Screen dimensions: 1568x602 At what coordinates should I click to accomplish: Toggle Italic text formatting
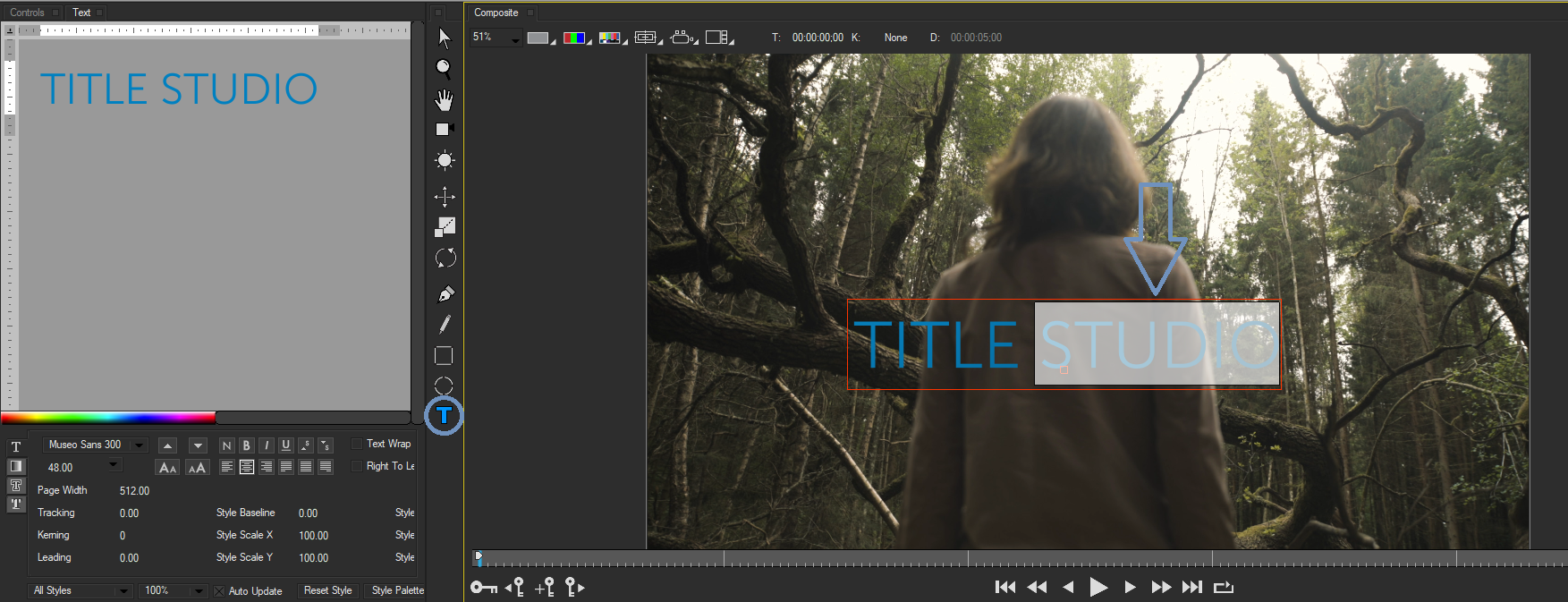[266, 445]
